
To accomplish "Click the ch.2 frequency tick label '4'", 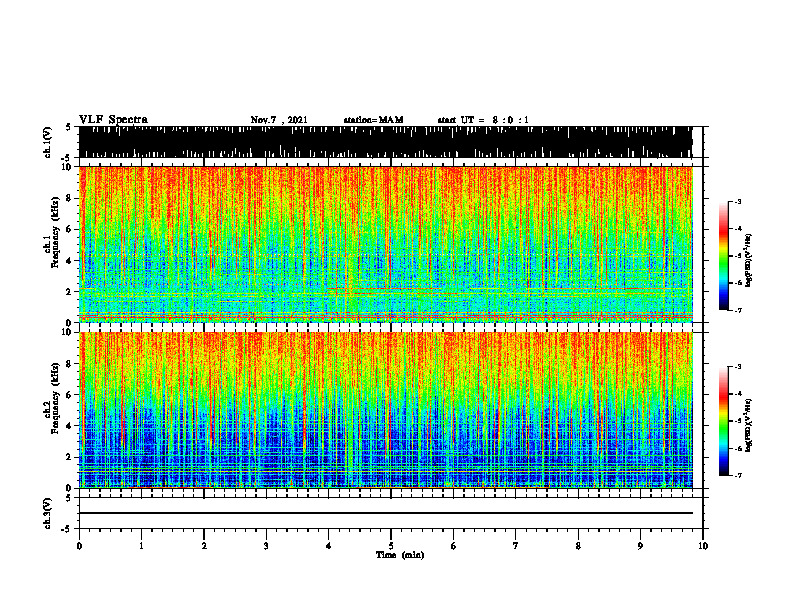I will (70, 426).
